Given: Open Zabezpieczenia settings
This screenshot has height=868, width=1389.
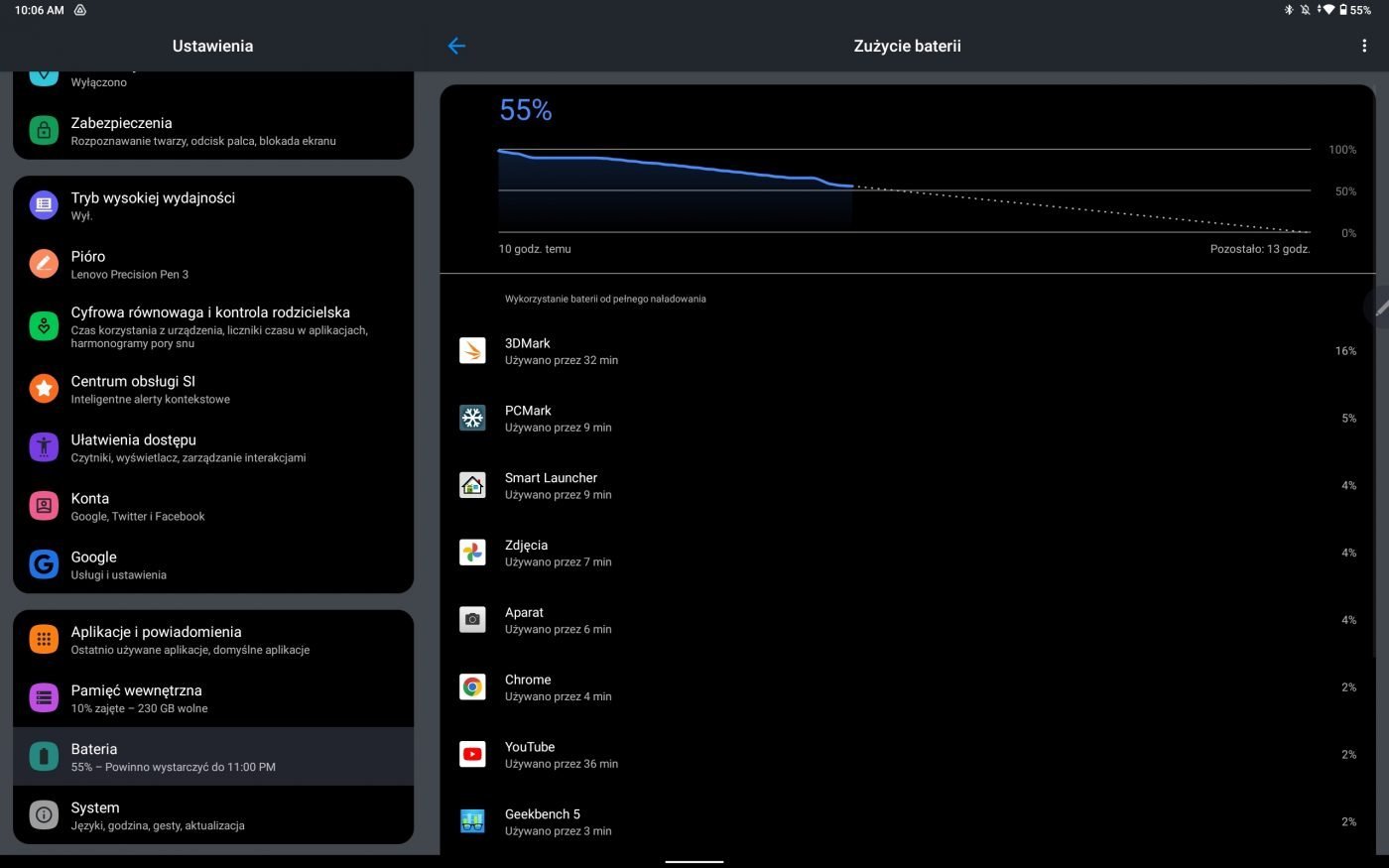Looking at the screenshot, I should pyautogui.click(x=213, y=131).
